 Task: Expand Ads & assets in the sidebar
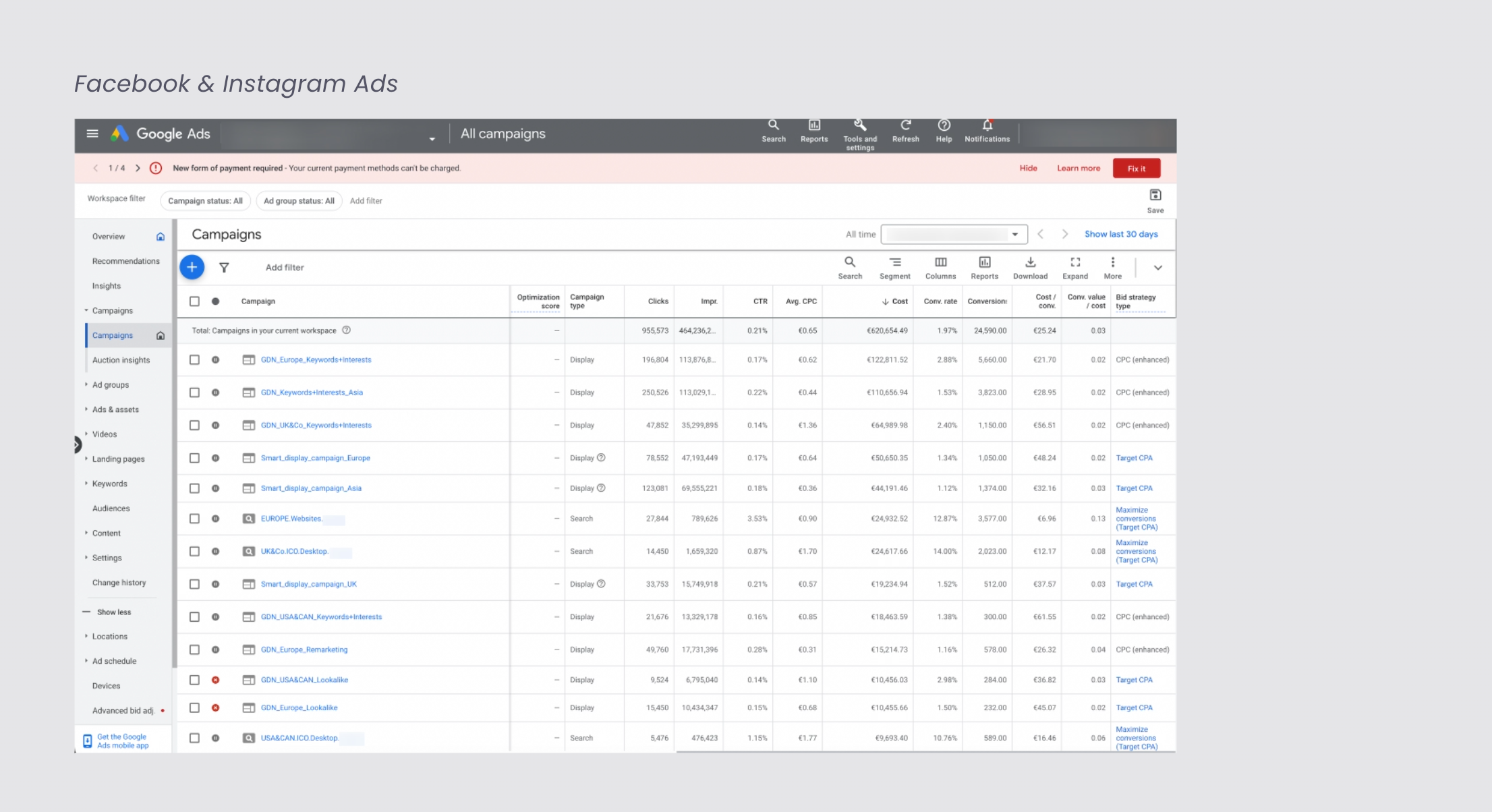86,409
